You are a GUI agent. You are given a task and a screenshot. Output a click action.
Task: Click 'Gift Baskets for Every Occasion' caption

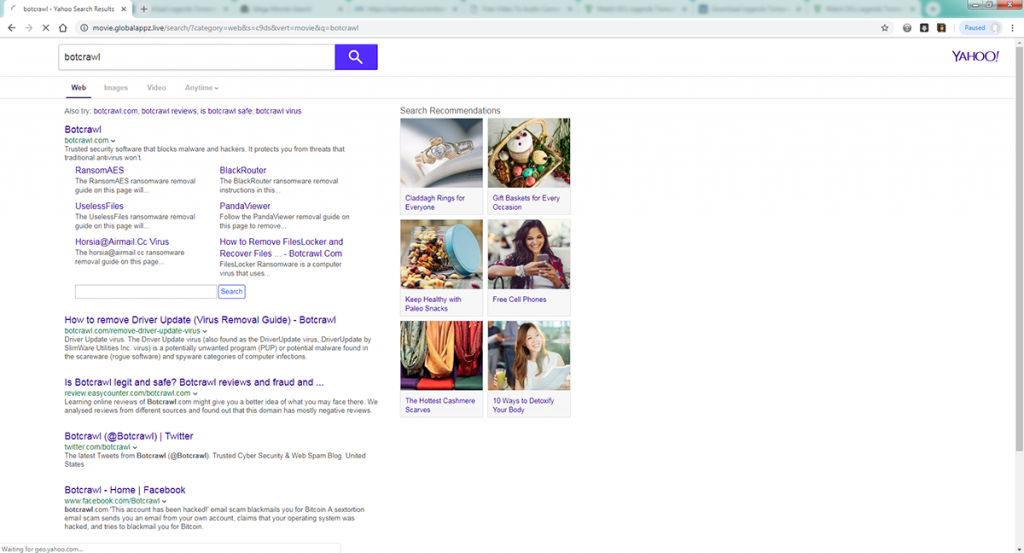pyautogui.click(x=526, y=202)
